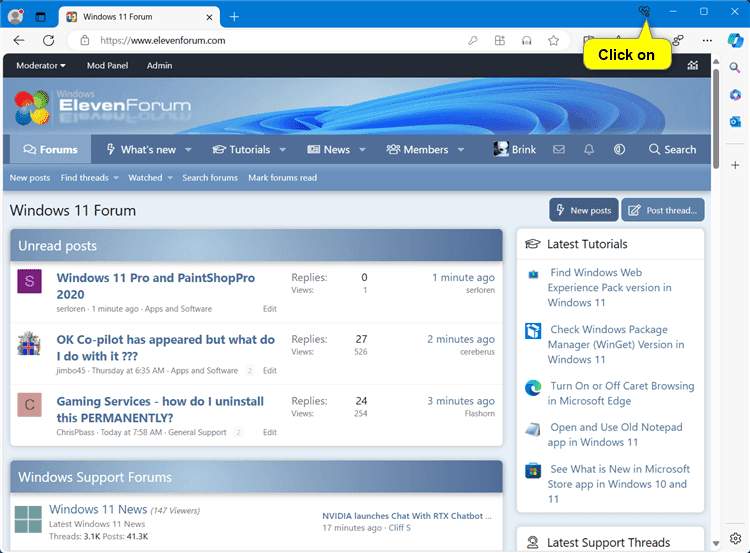The height and width of the screenshot is (553, 750).
Task: Toggle the forum dark/light style icon
Action: pyautogui.click(x=619, y=150)
